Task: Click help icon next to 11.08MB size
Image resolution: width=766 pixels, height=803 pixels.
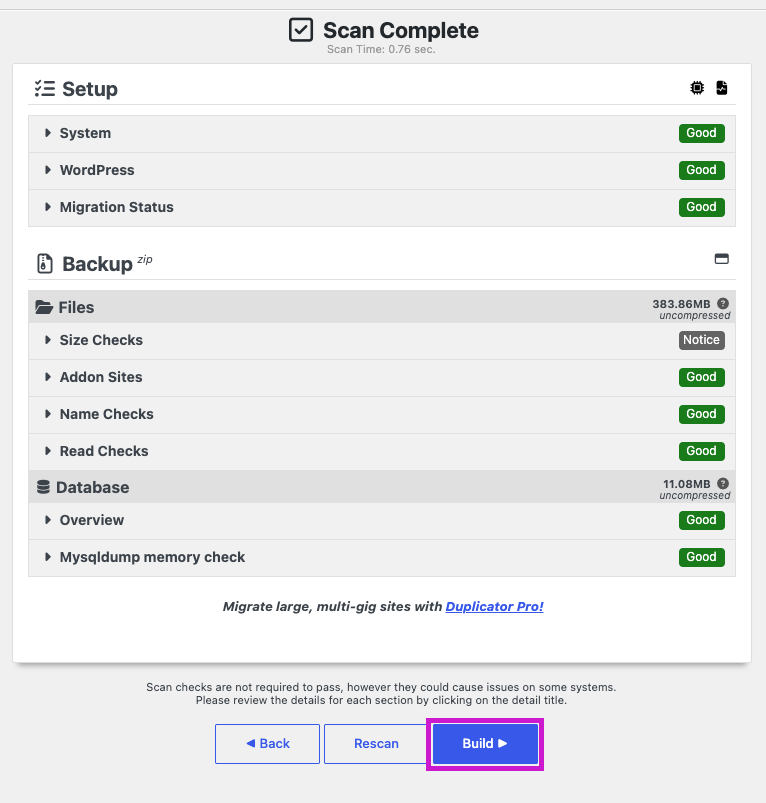Action: (x=722, y=483)
